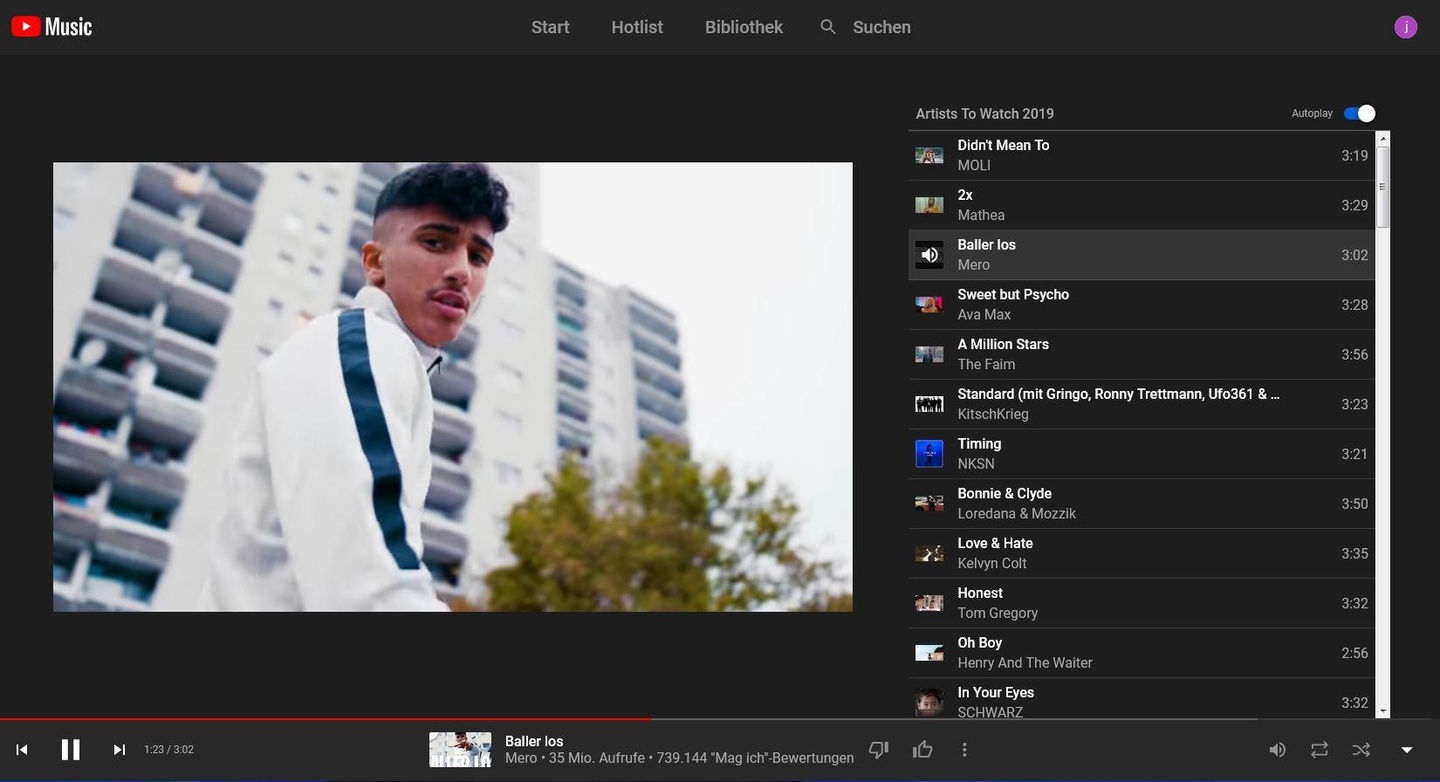1440x782 pixels.
Task: Play Didn't Mean To by MOLI
Action: [x=1141, y=155]
